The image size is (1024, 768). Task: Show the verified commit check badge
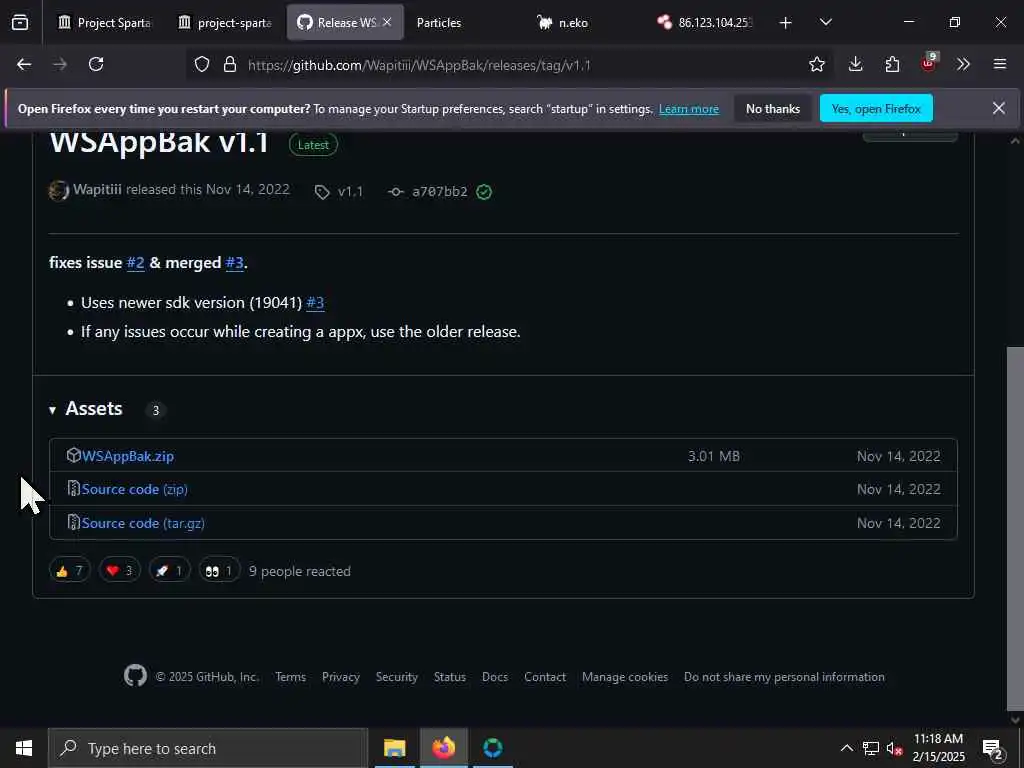coord(484,191)
